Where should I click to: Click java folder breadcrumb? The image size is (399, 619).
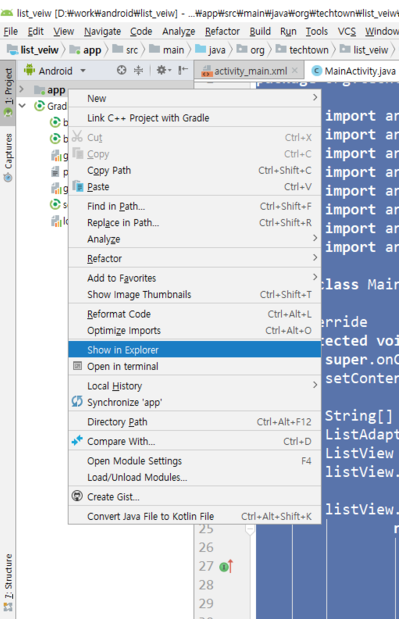coord(210,50)
